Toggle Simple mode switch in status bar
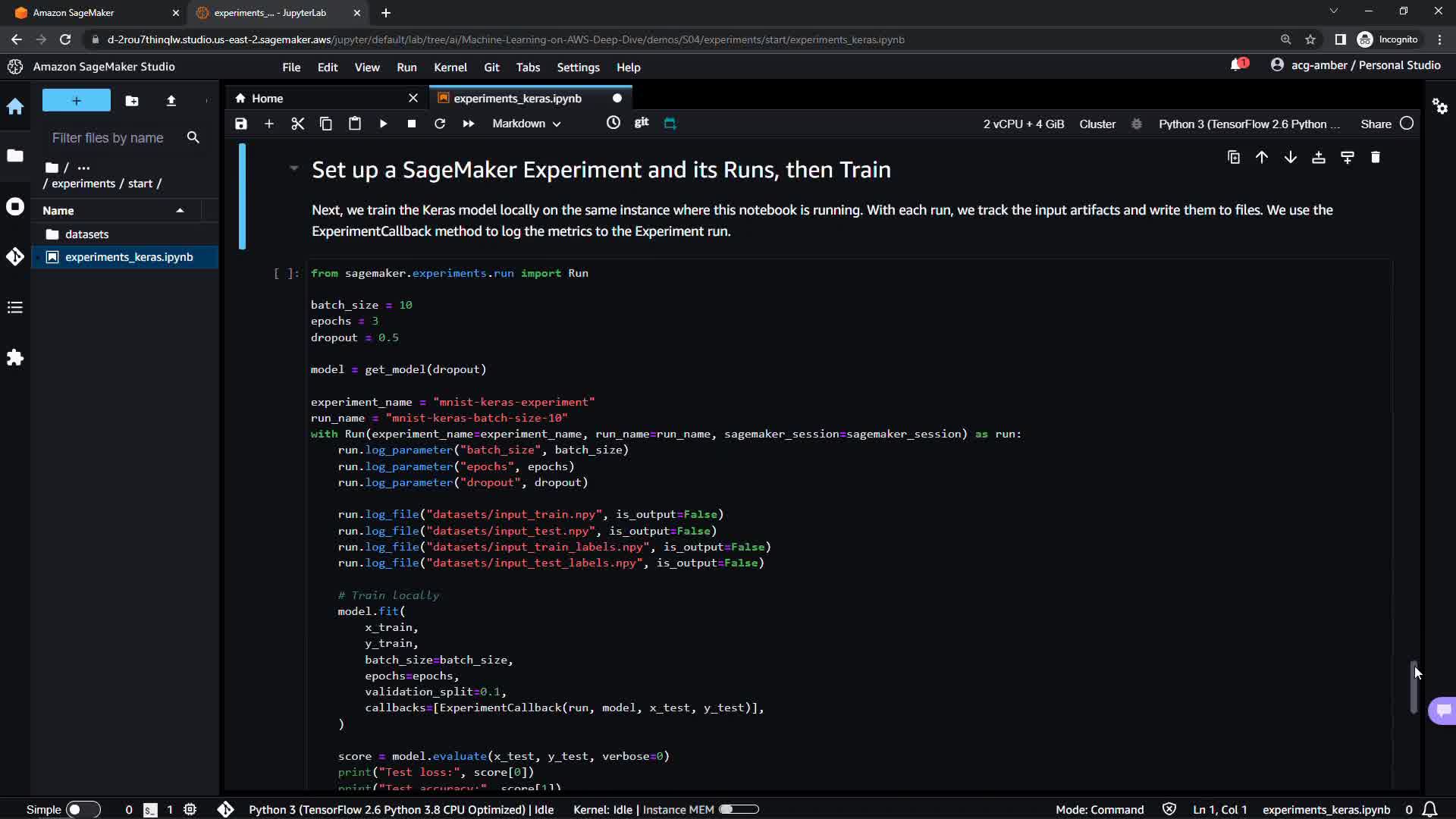This screenshot has width=1456, height=819. coord(82,809)
